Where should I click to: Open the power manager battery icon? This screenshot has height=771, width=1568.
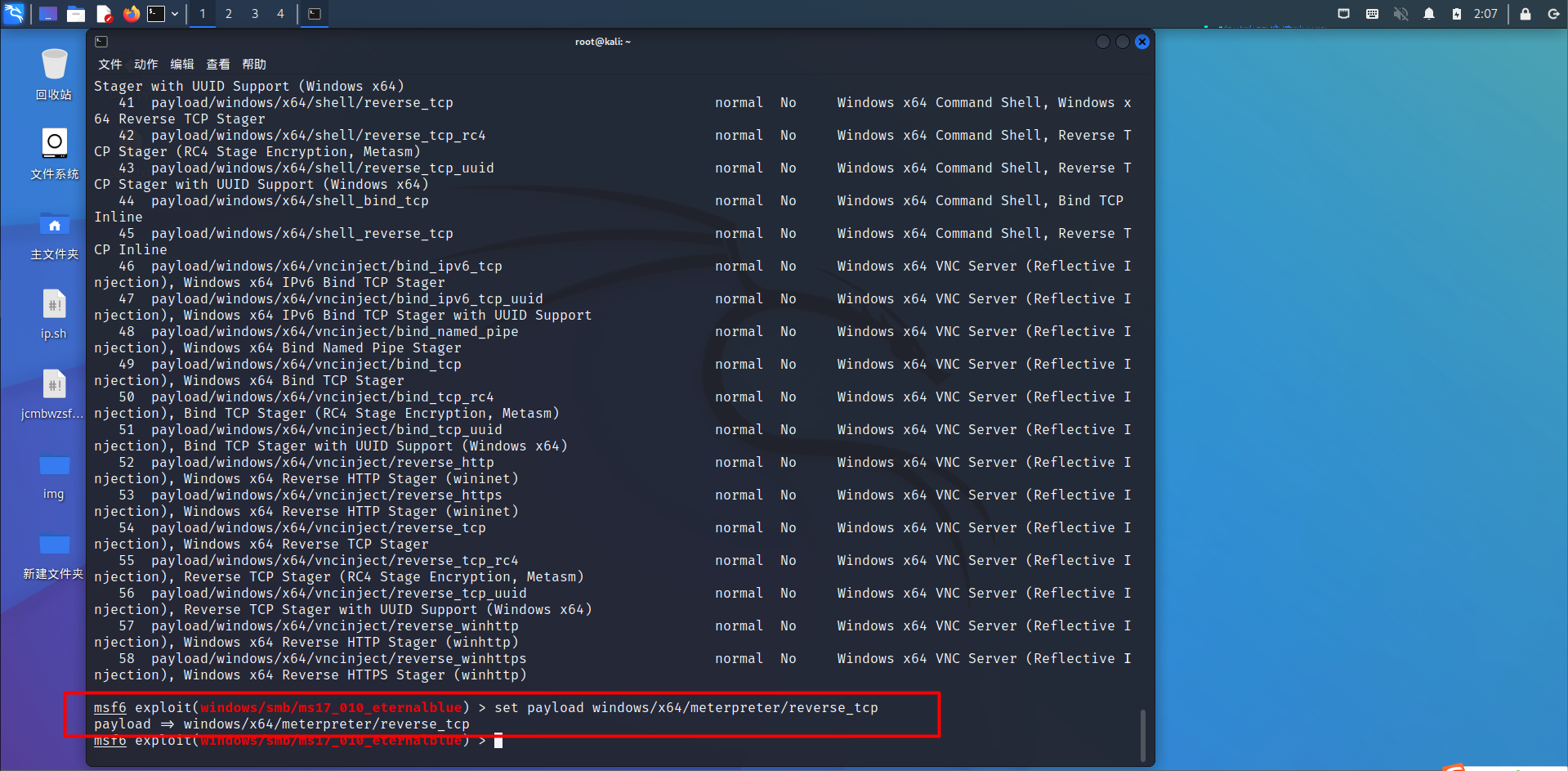pyautogui.click(x=1456, y=14)
